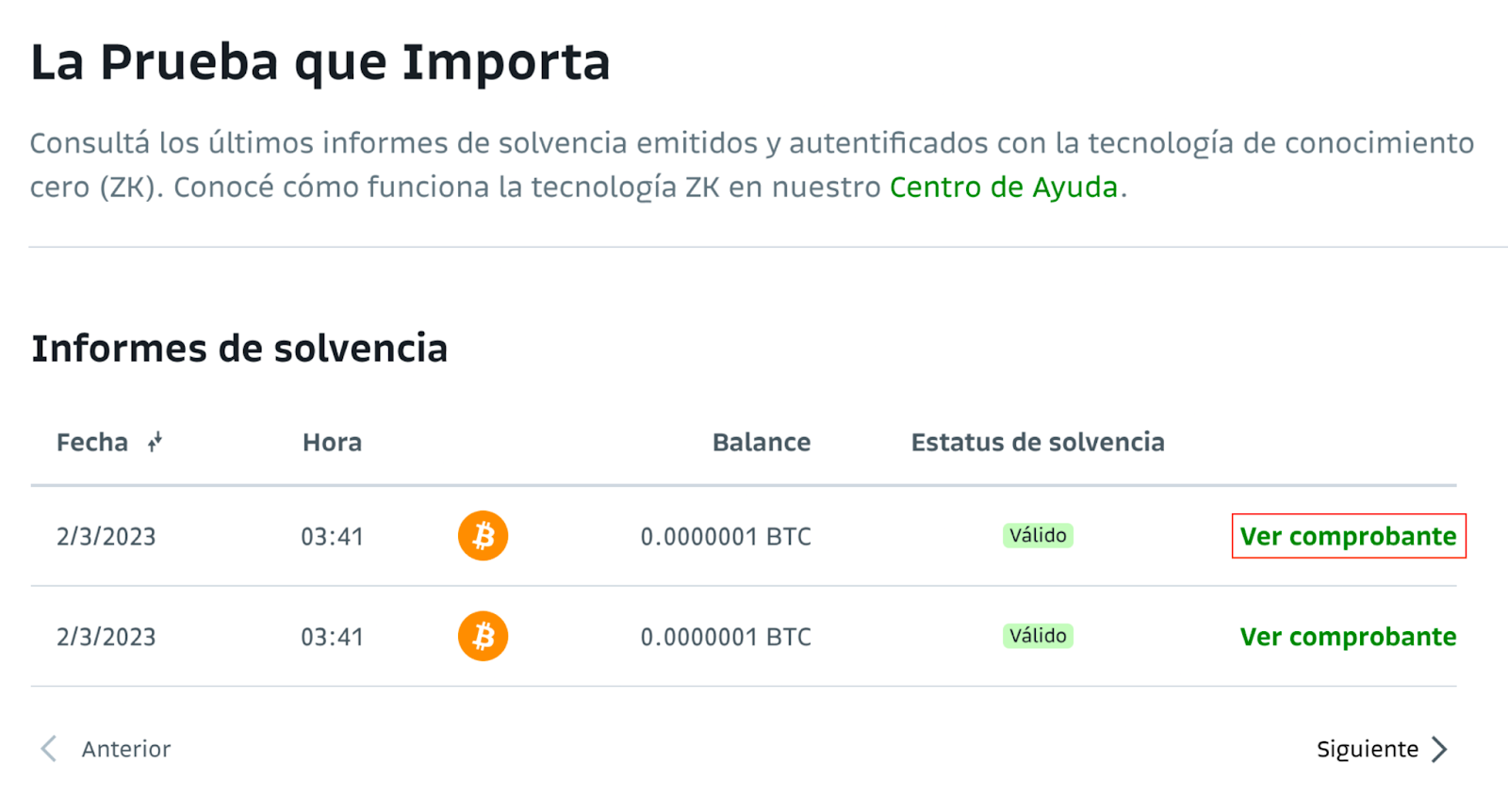
Task: Open the Centro de Ayuda link
Action: [x=1004, y=187]
